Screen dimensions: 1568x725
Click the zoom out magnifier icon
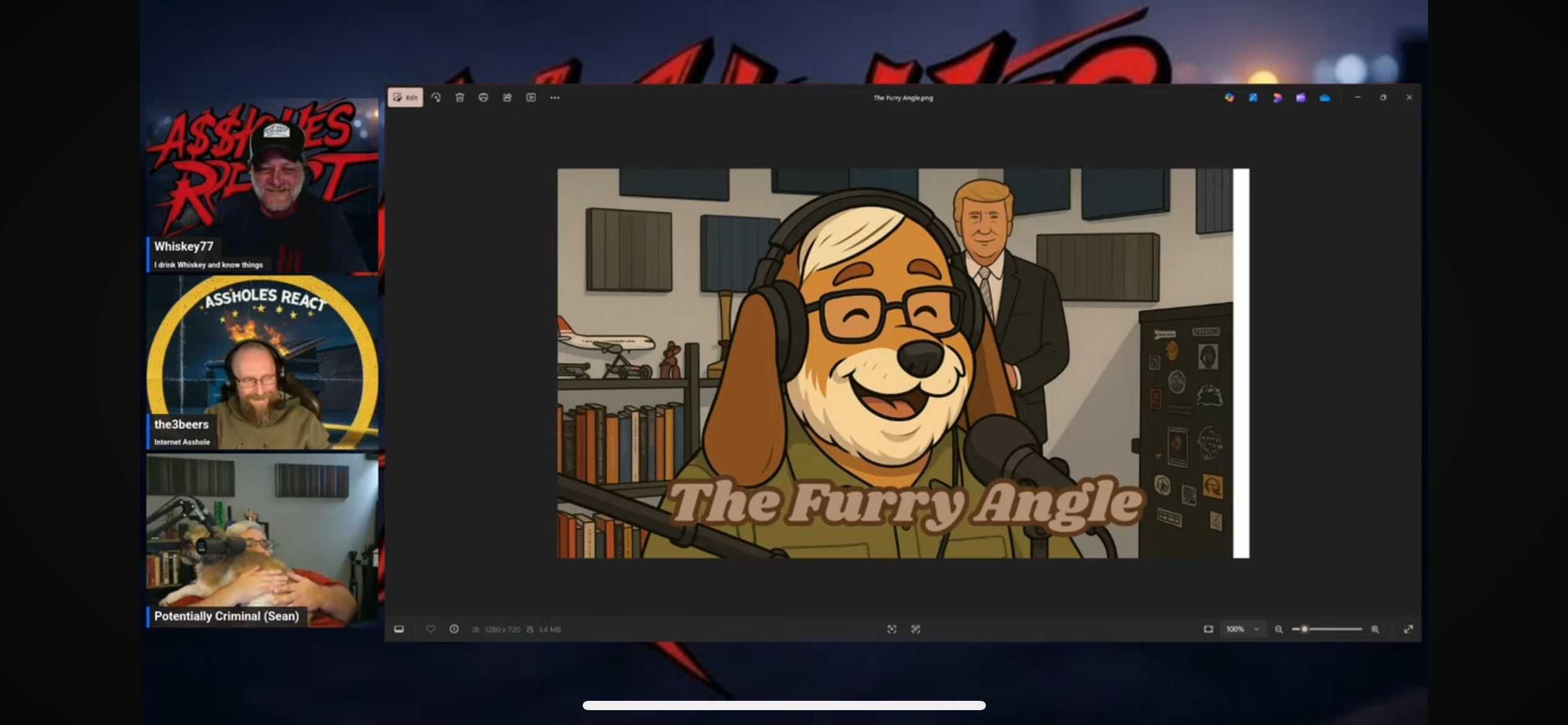point(1279,629)
